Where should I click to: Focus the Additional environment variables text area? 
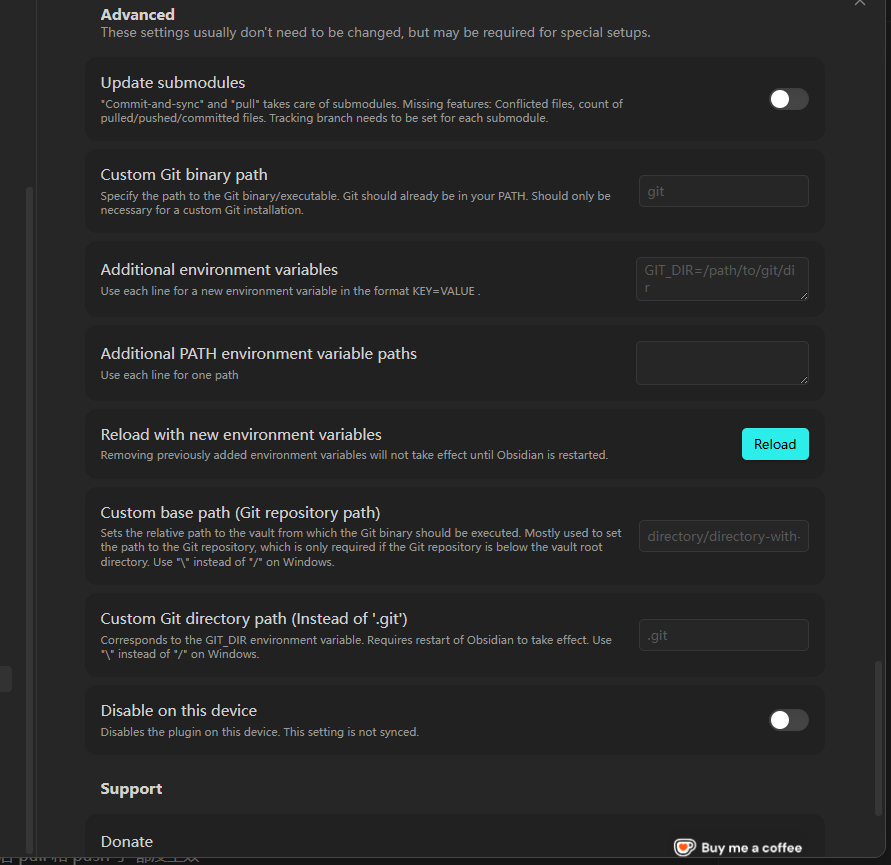[722, 278]
